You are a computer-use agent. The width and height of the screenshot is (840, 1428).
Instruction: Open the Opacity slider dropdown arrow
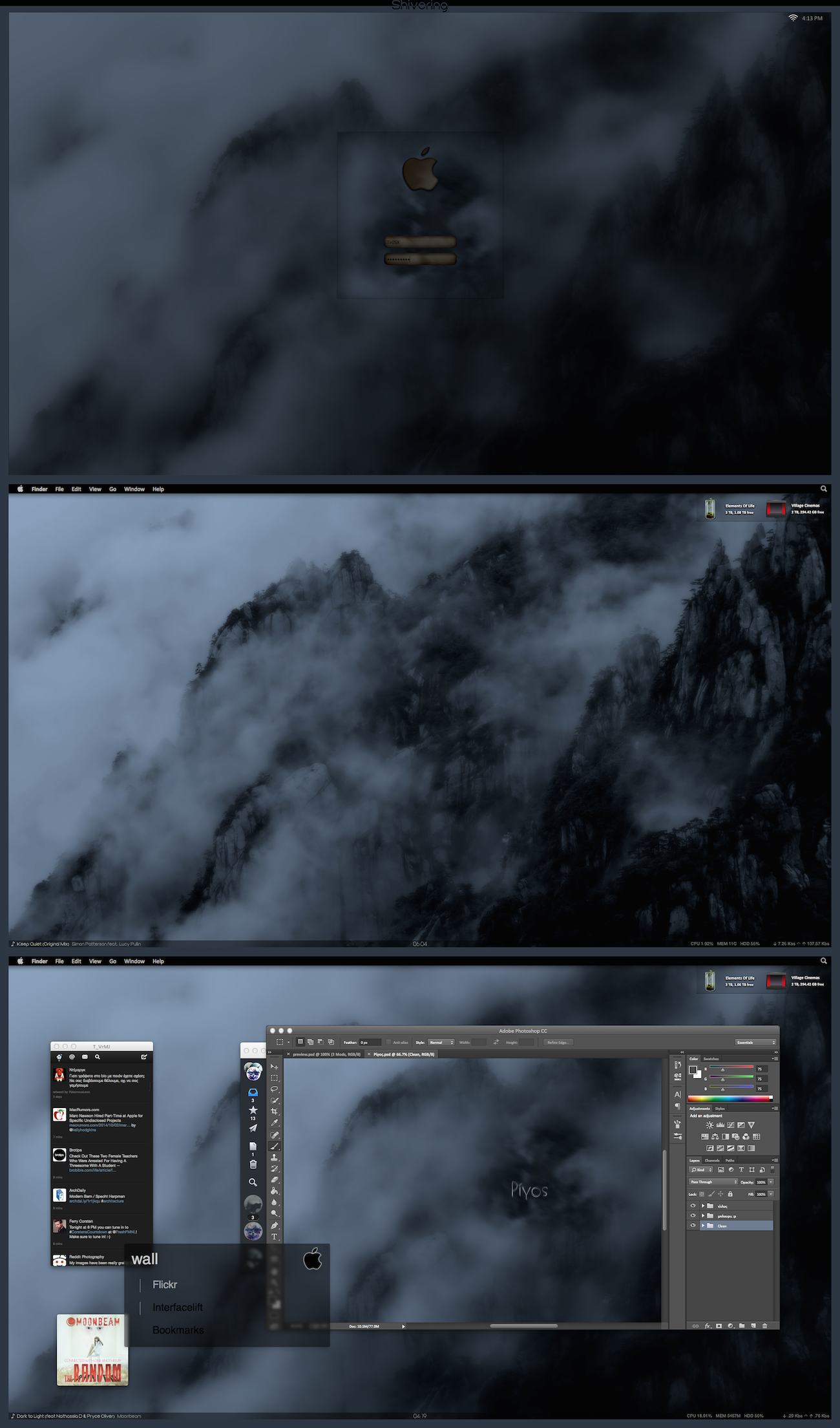click(x=771, y=1182)
